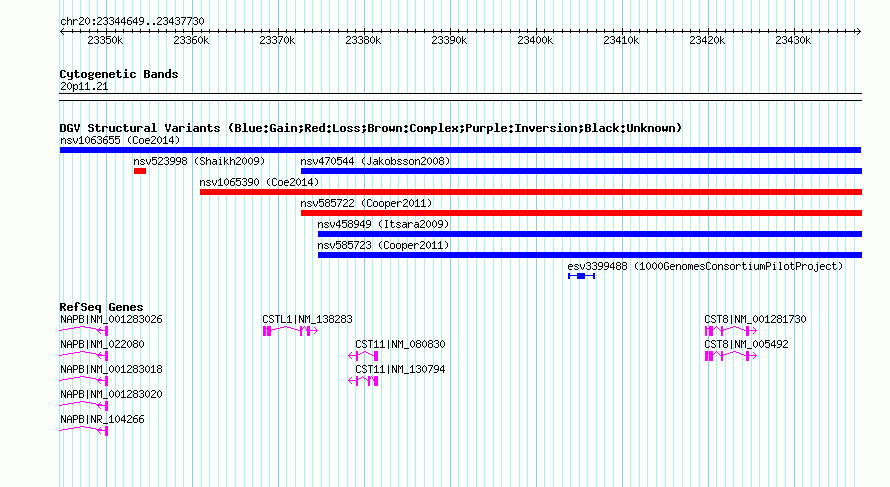Click the 23370k ruler tick label
Screen dimensions: 890x487
[277, 41]
